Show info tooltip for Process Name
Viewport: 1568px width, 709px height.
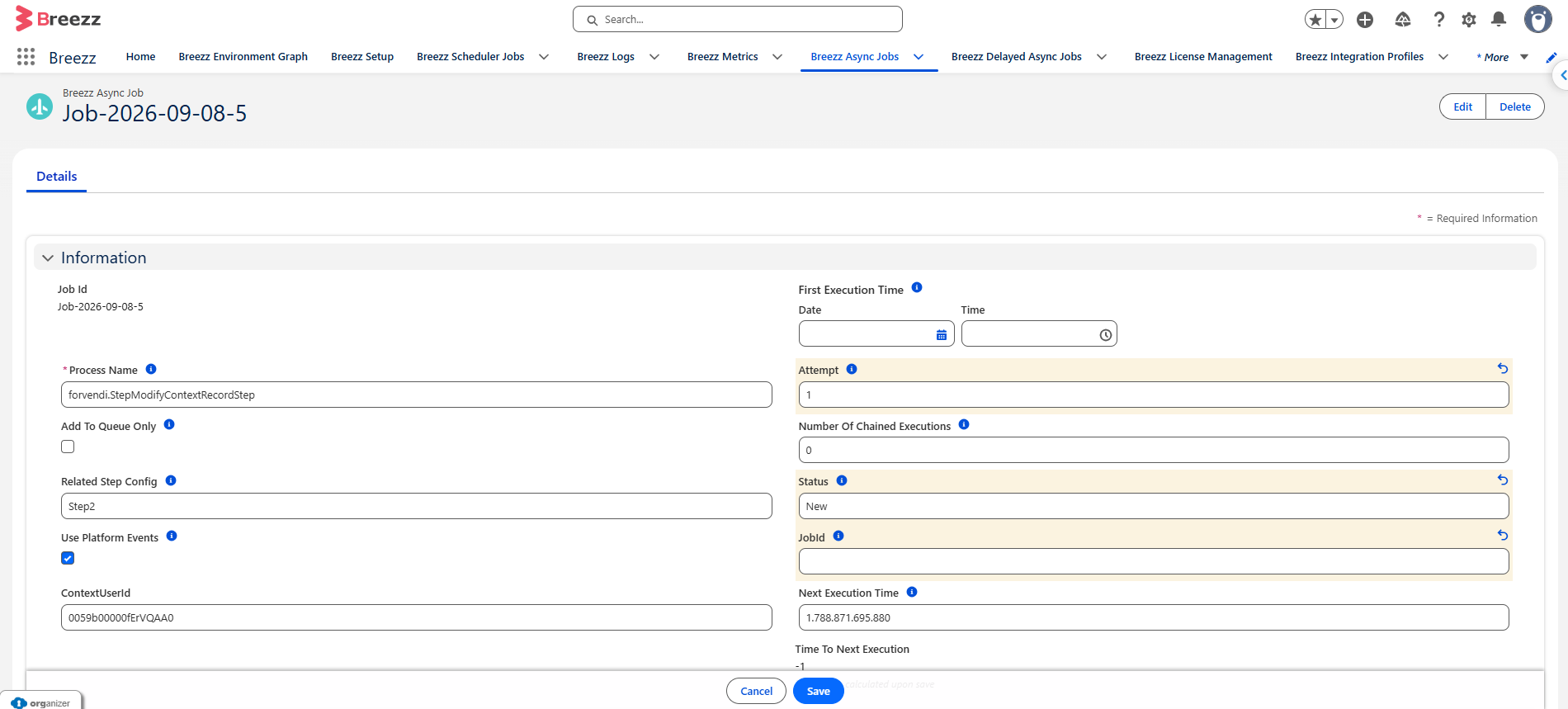click(x=151, y=369)
